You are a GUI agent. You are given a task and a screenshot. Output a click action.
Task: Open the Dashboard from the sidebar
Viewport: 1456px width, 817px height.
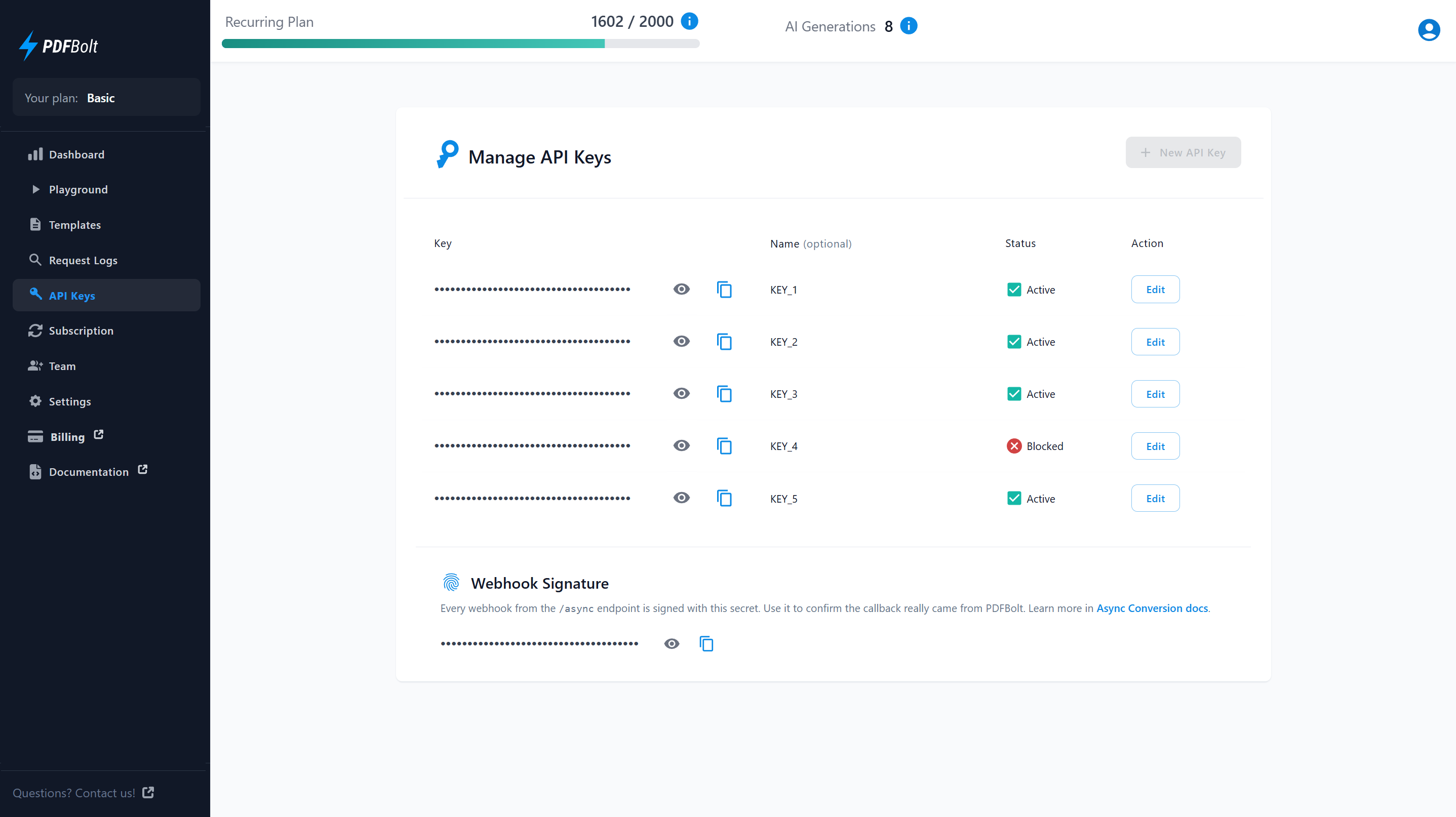(x=76, y=154)
